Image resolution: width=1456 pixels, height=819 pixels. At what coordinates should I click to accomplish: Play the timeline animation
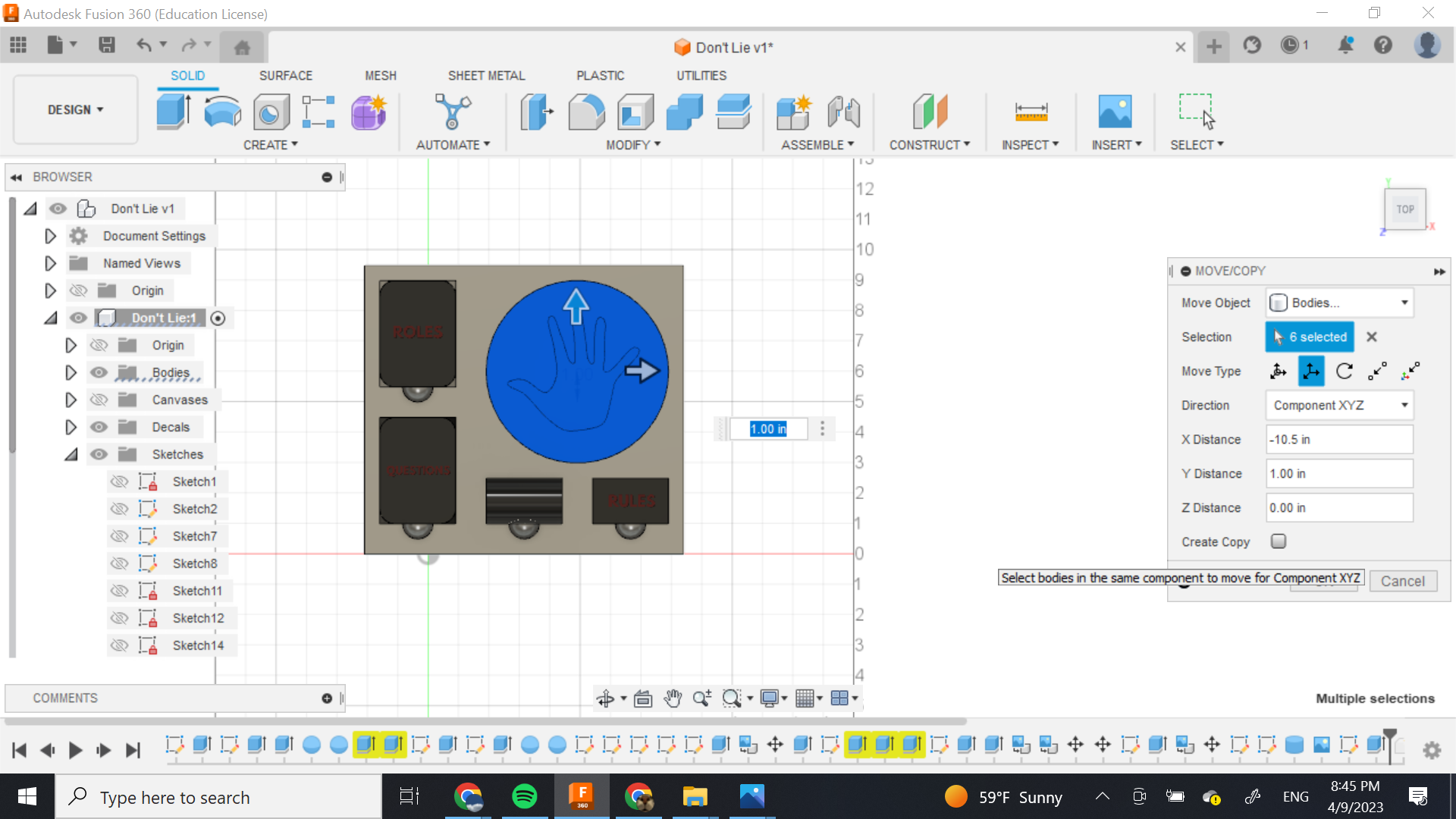(75, 751)
